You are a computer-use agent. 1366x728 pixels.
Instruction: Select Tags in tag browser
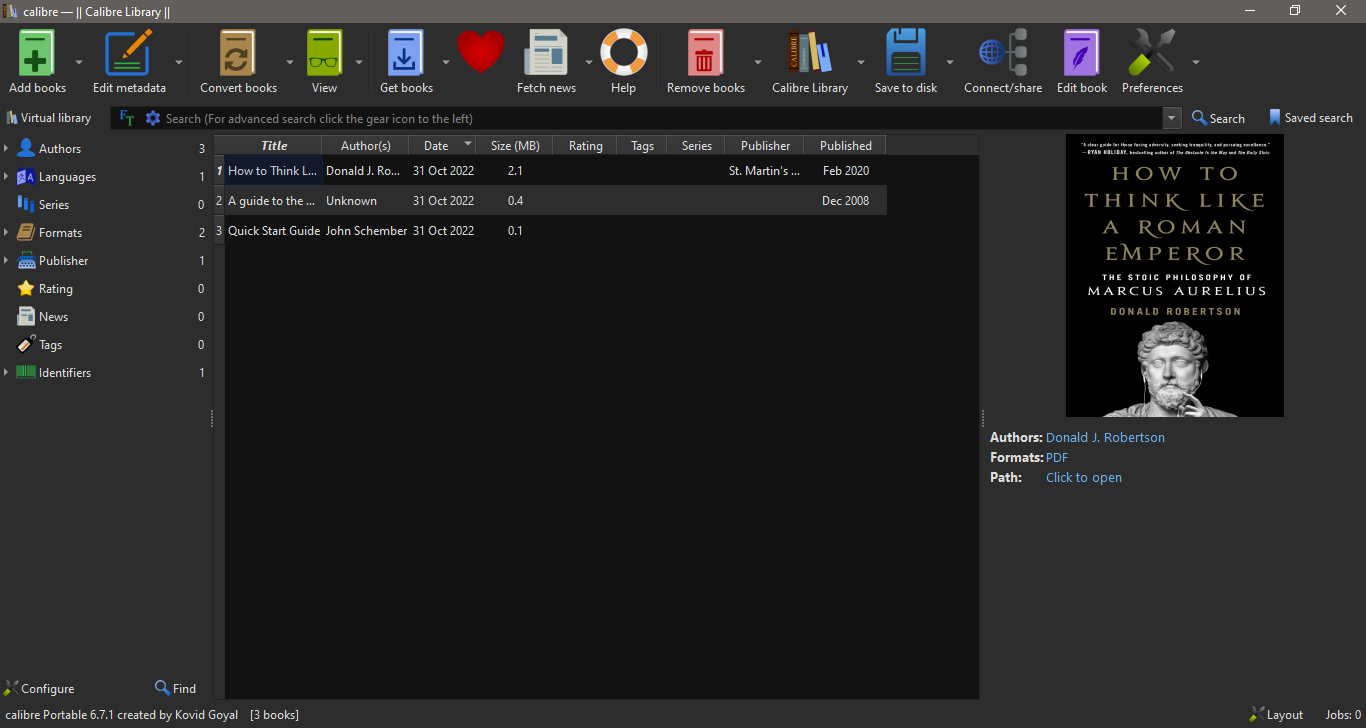click(51, 344)
